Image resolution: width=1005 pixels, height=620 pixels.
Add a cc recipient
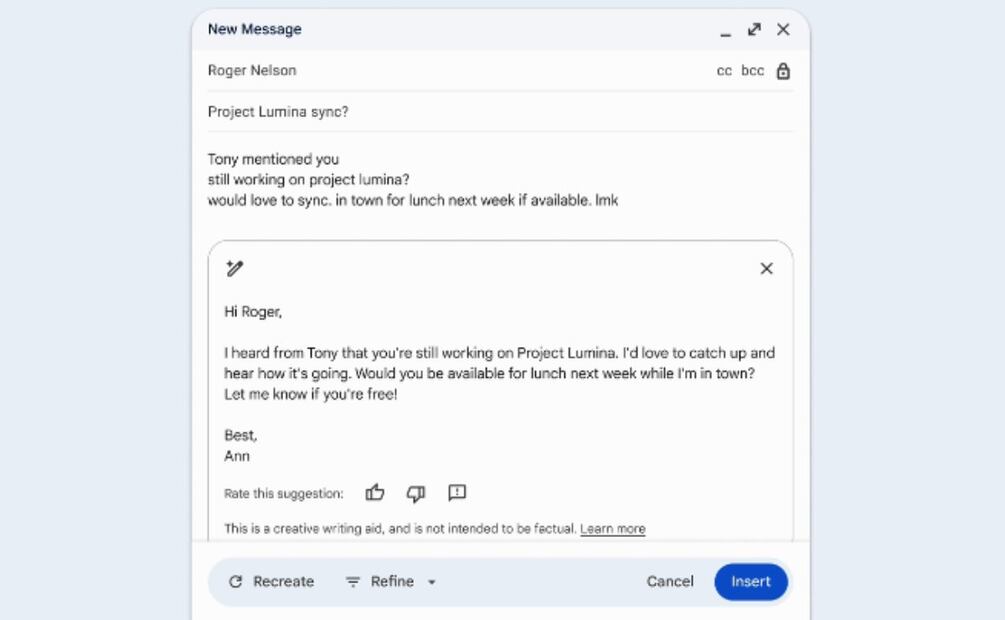pyautogui.click(x=724, y=71)
